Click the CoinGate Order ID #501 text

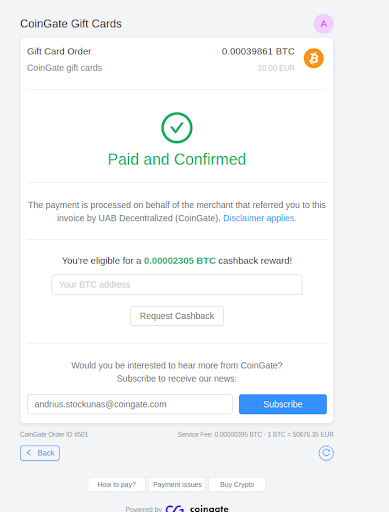[54, 434]
